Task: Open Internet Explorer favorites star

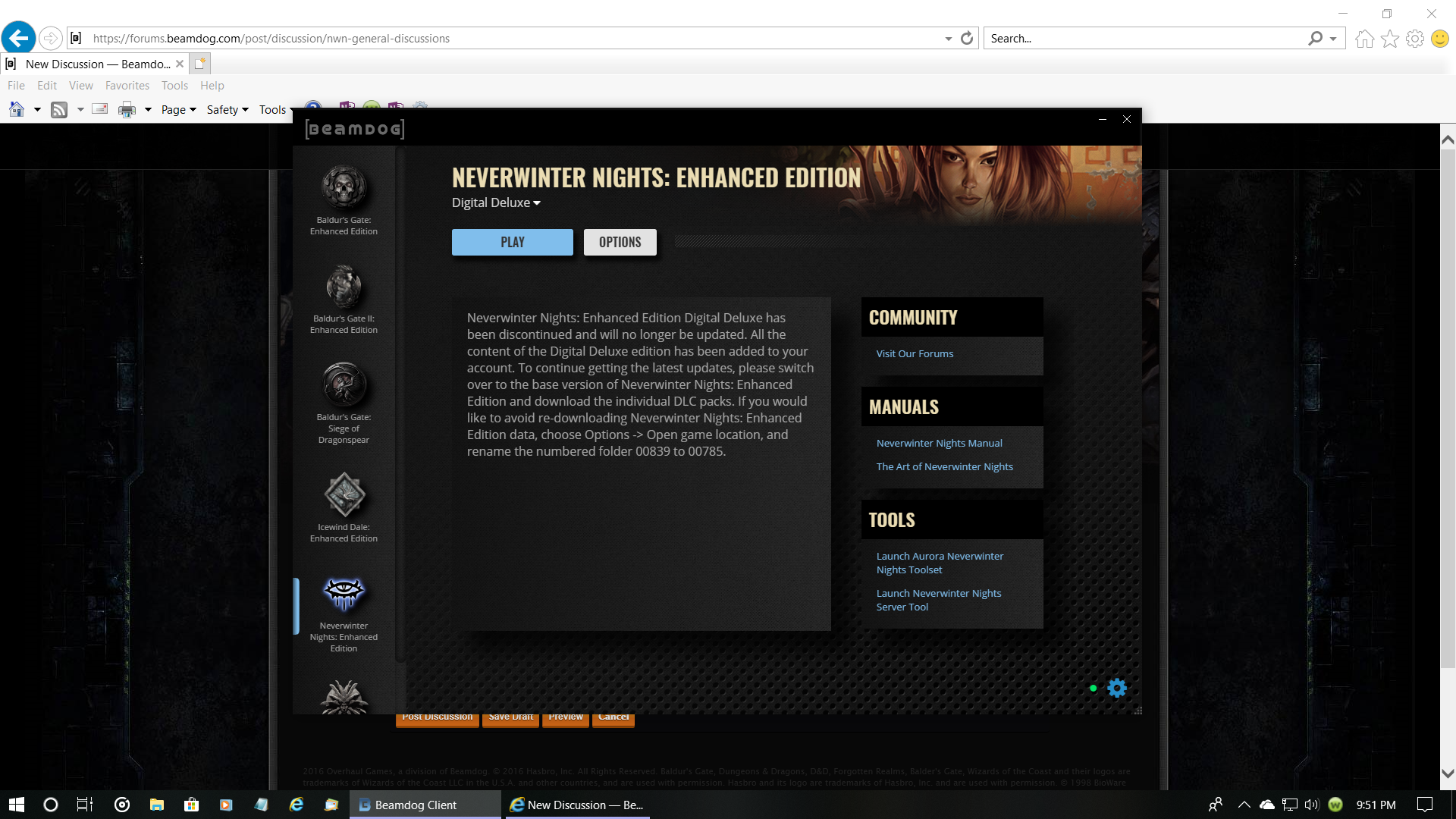Action: click(x=1389, y=39)
